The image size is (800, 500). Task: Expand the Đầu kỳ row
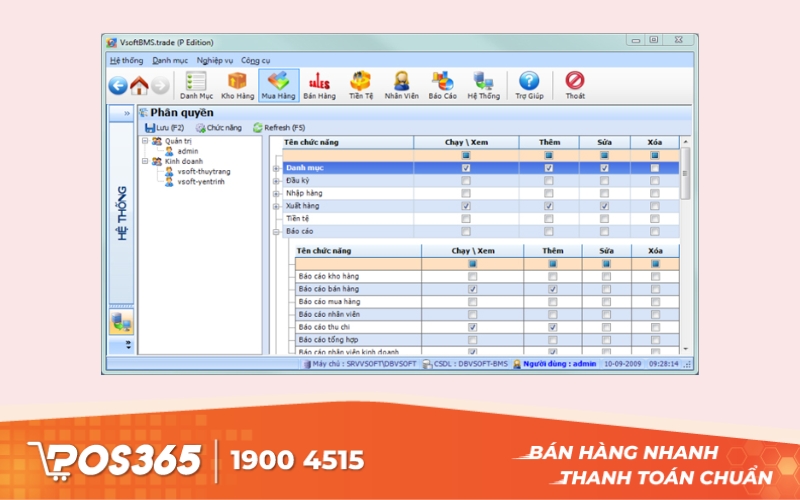(276, 181)
